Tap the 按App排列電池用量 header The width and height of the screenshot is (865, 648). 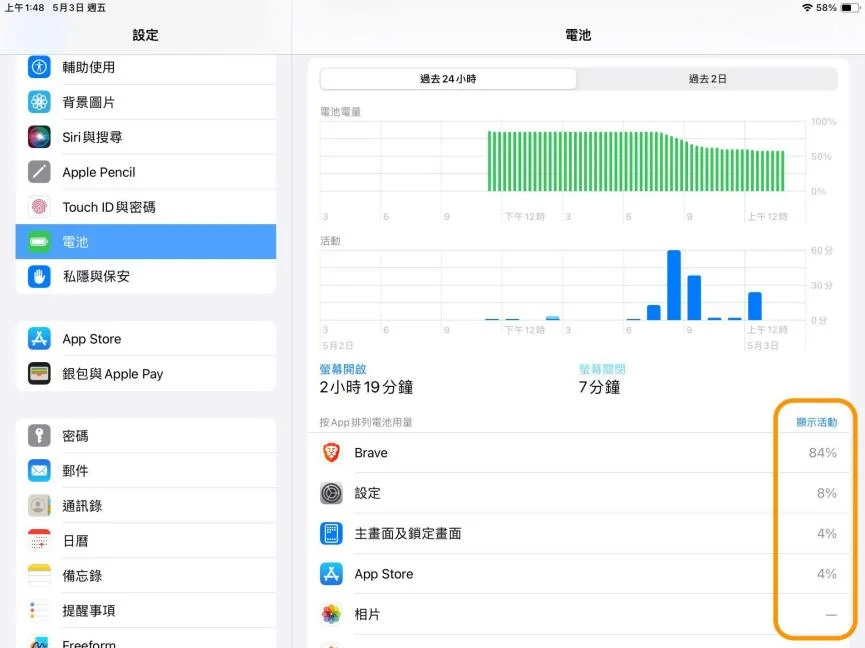pos(366,422)
